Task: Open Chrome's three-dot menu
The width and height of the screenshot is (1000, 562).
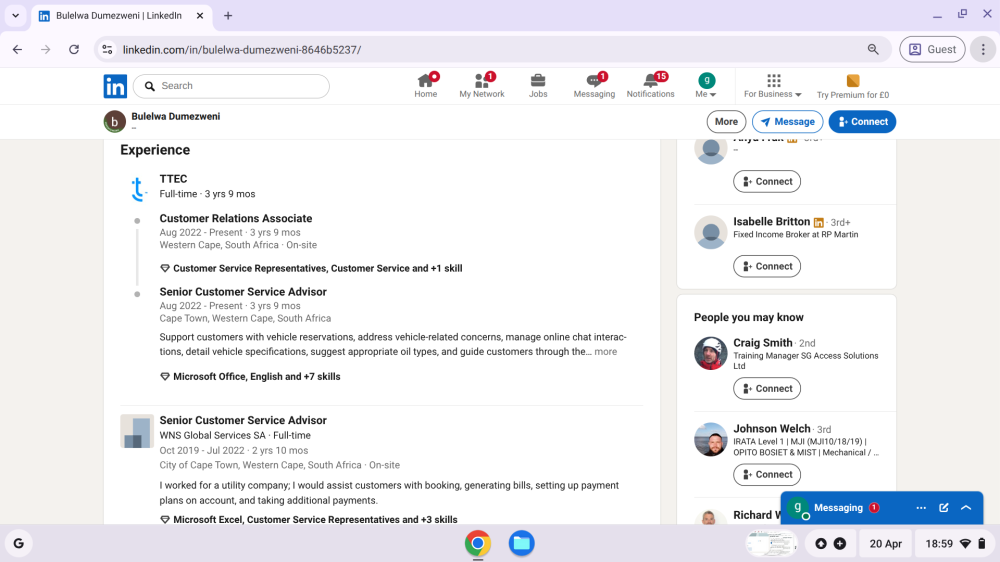Action: click(x=983, y=49)
